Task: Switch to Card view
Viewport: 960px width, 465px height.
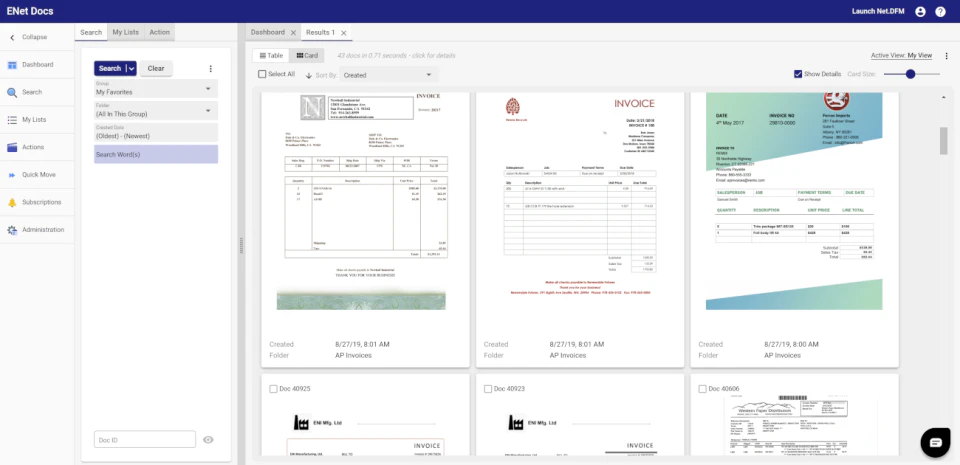Action: pos(307,56)
